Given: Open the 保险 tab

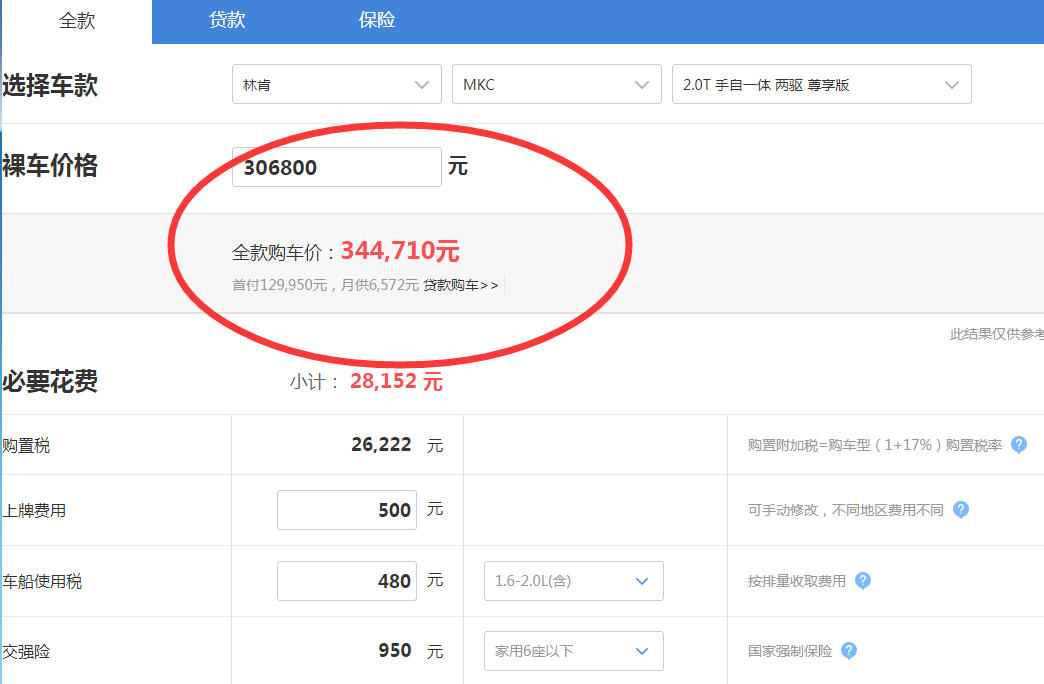Looking at the screenshot, I should pyautogui.click(x=377, y=20).
